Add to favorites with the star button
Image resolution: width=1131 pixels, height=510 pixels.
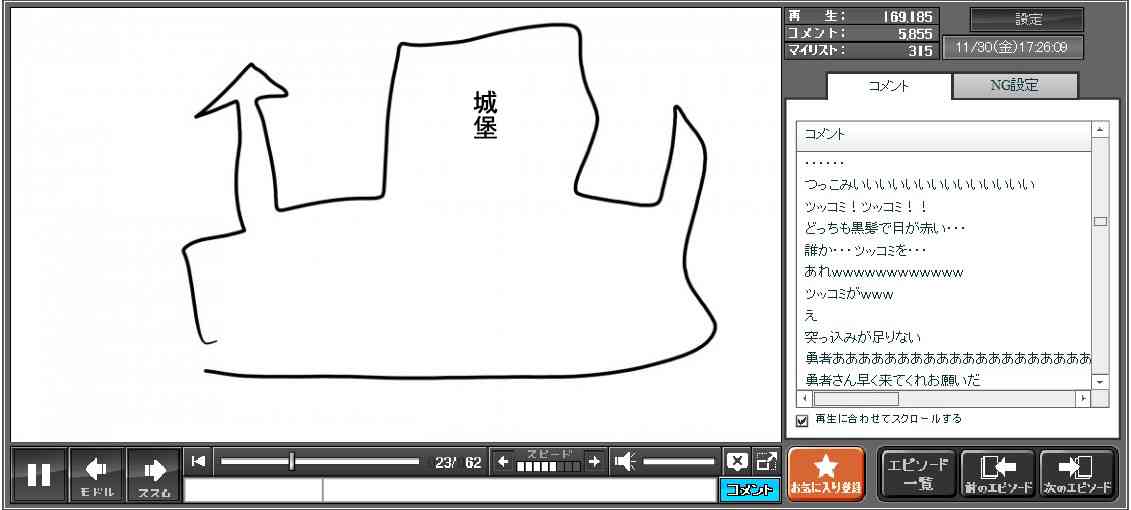825,474
